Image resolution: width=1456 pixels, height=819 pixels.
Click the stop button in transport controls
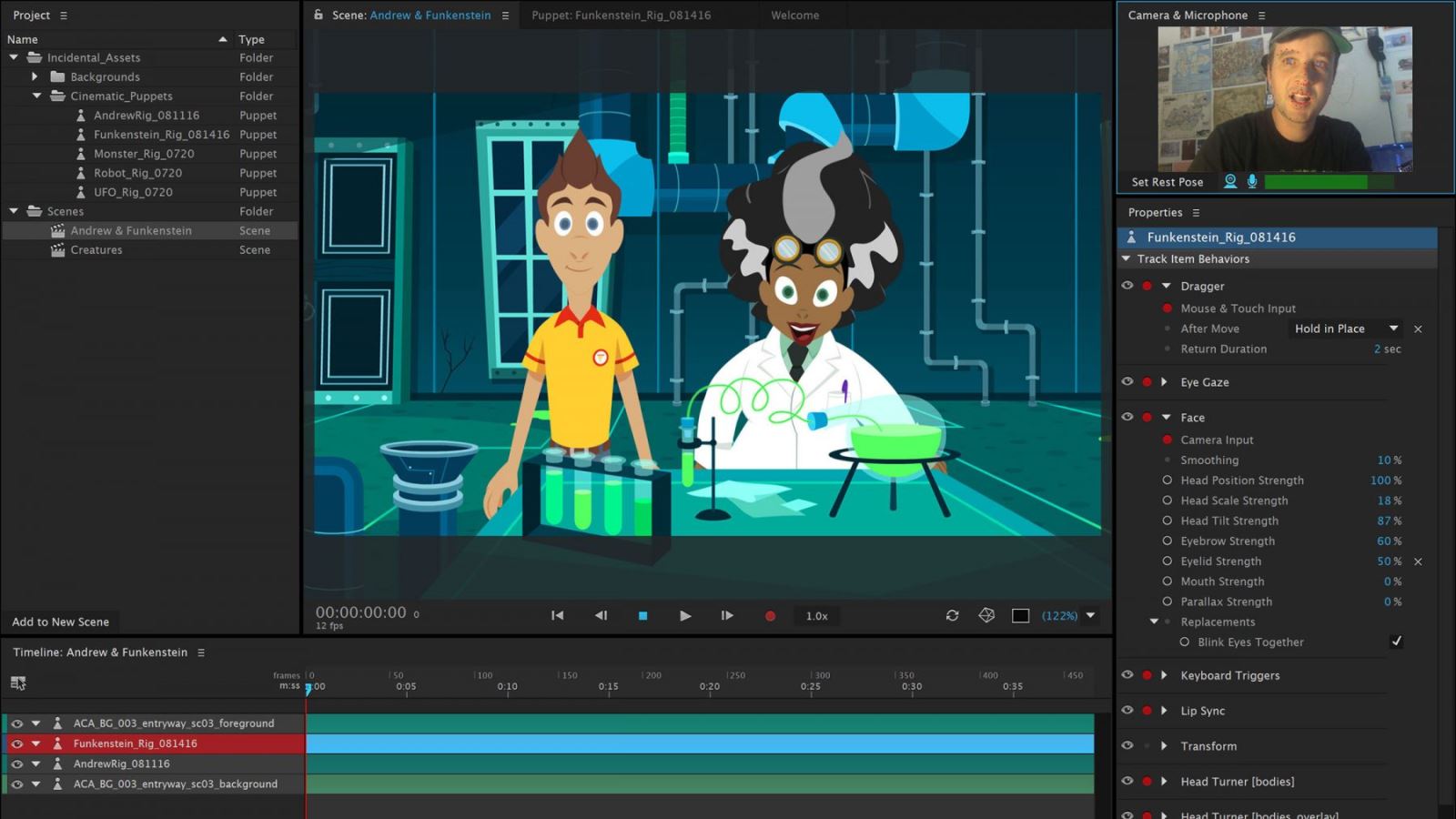click(642, 616)
